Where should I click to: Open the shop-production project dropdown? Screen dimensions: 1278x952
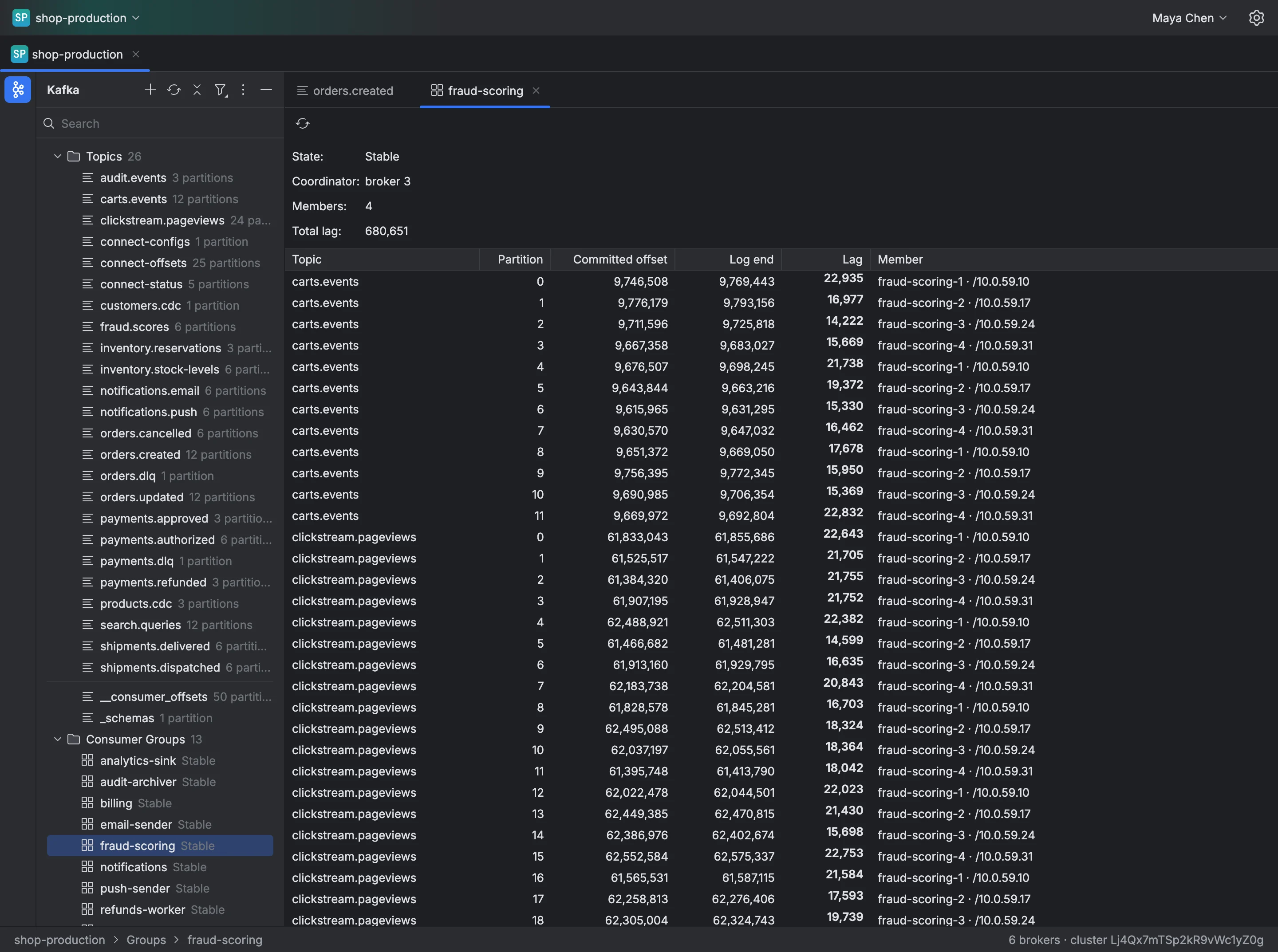tap(87, 18)
